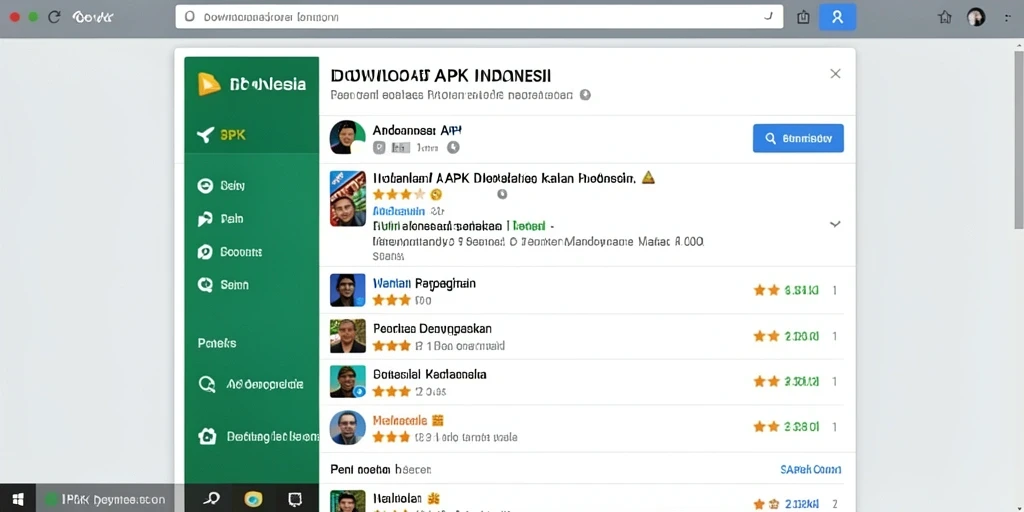Click the yellow logo in green sidebar

(x=208, y=84)
